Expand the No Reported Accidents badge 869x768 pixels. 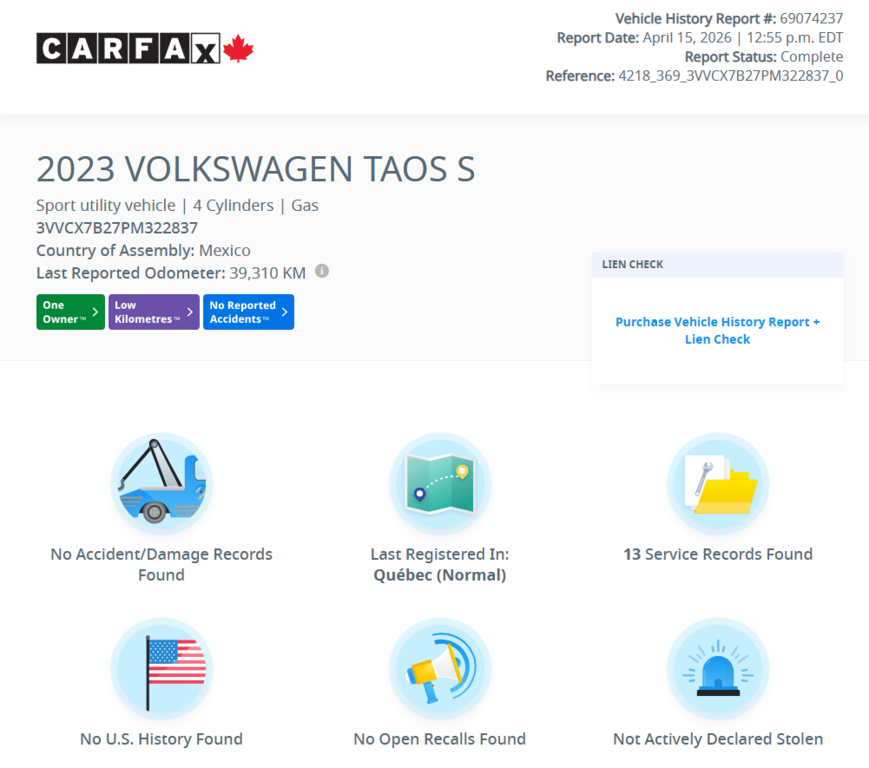click(248, 311)
